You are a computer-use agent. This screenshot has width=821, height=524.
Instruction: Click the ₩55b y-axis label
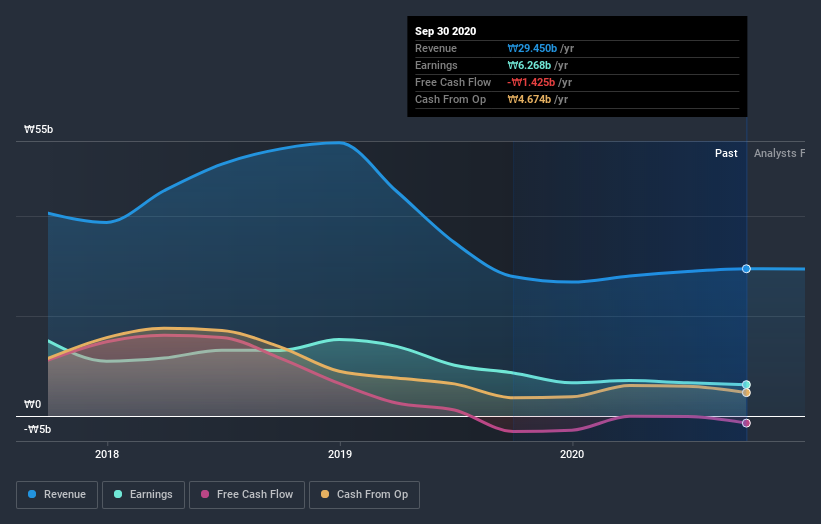coord(39,129)
